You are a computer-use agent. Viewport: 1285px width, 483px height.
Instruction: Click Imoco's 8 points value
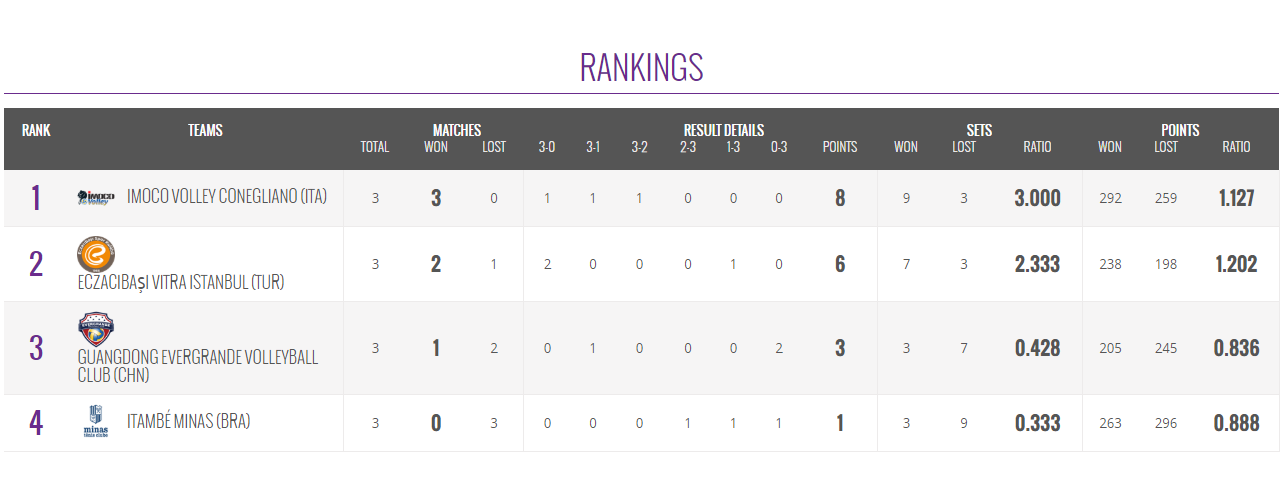[x=840, y=198]
